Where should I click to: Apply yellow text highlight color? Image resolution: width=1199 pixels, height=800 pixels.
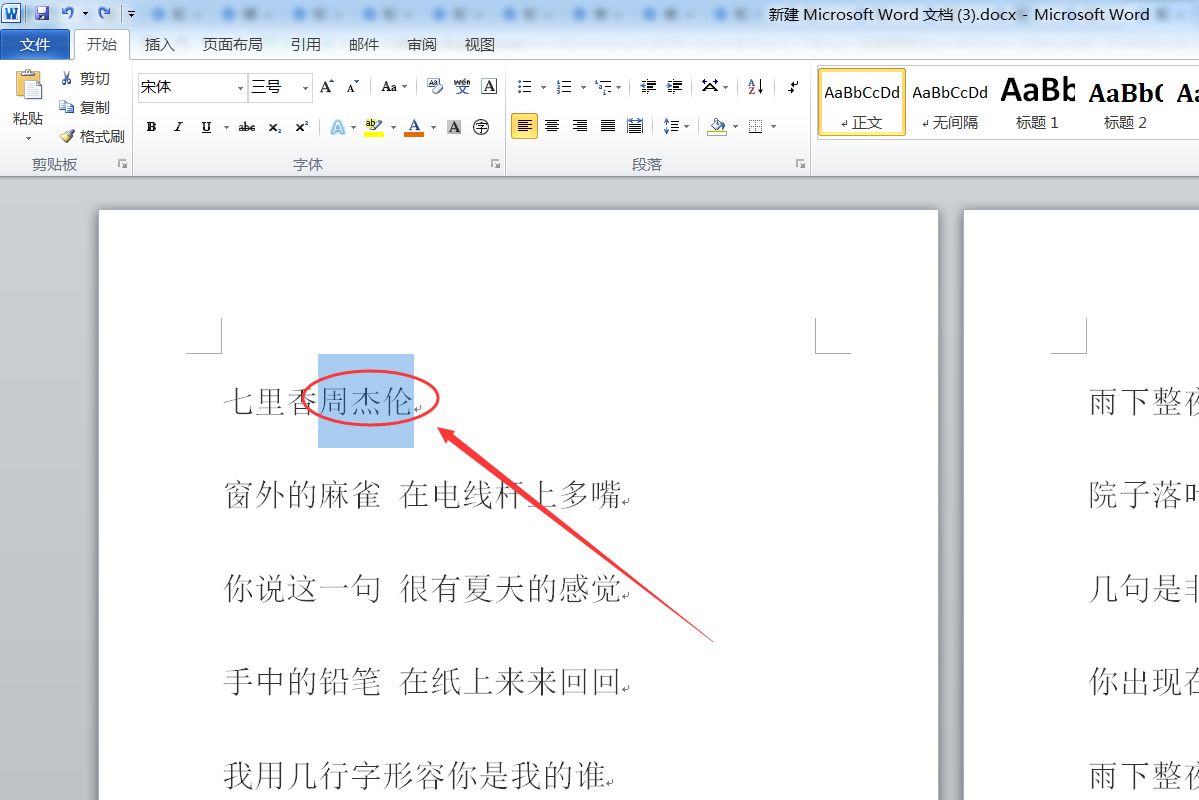coord(374,127)
